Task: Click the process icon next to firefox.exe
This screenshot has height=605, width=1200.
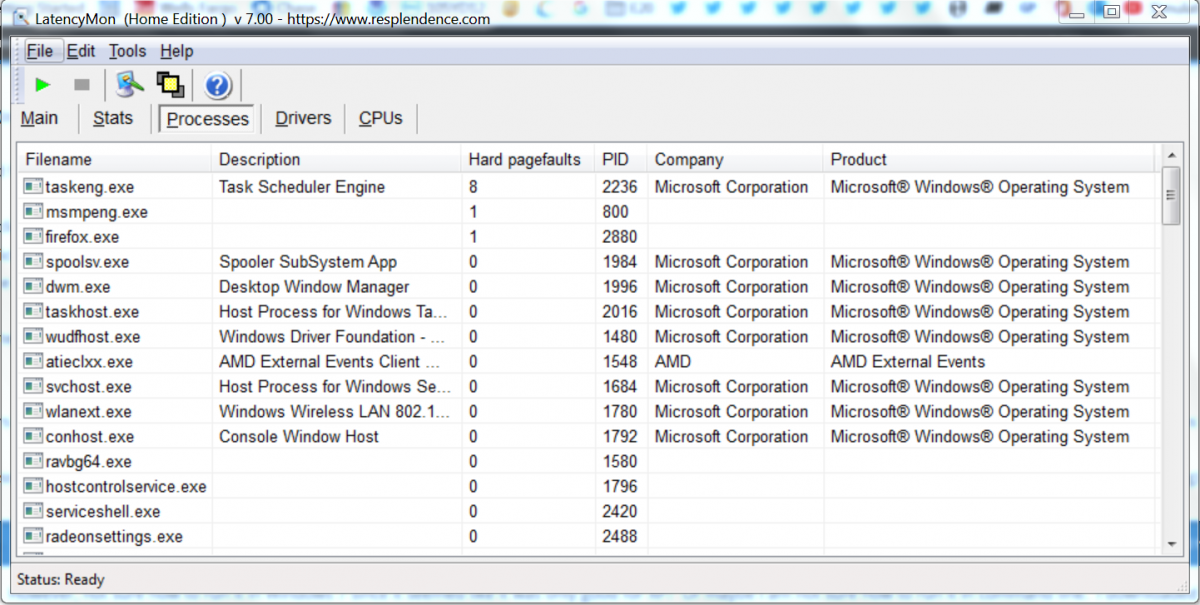Action: click(33, 237)
